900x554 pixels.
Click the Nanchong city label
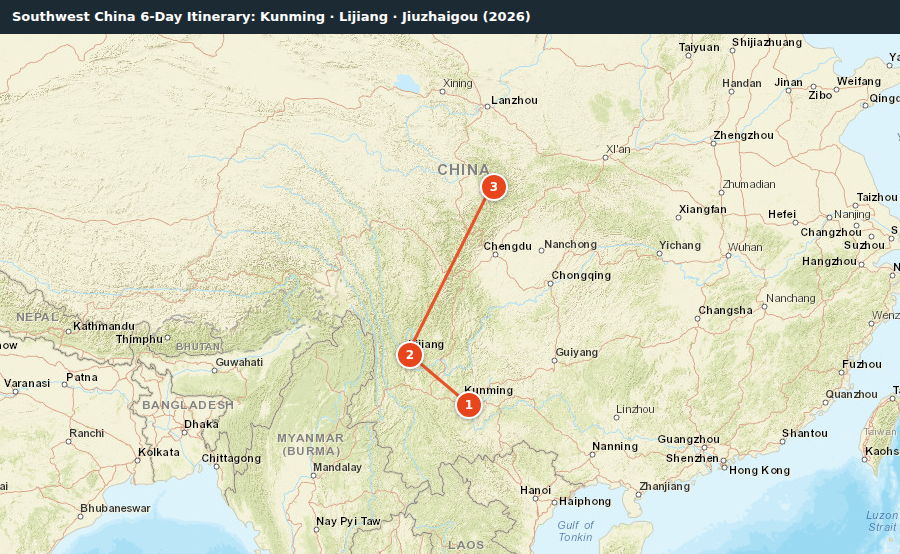pos(571,245)
